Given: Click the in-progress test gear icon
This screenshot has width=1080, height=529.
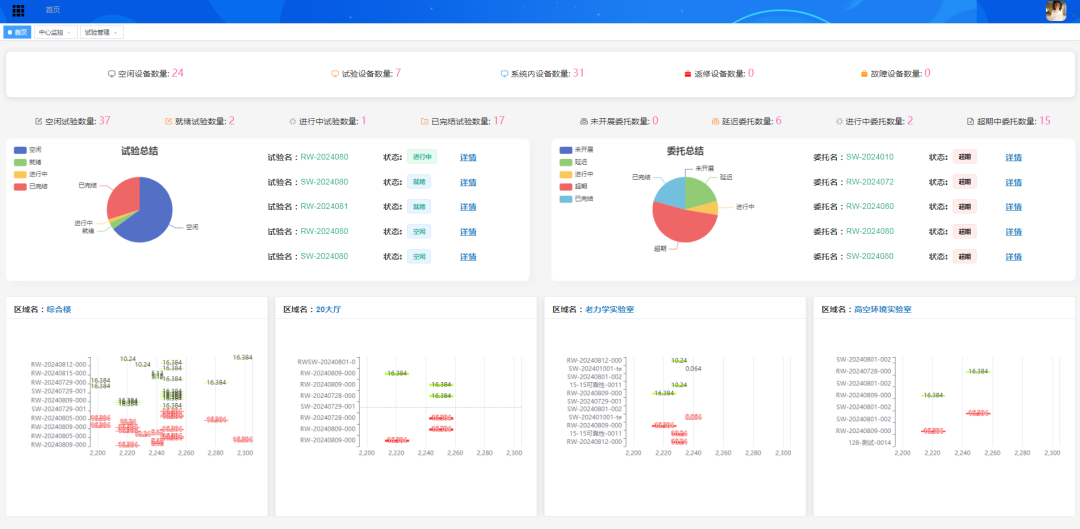Looking at the screenshot, I should click(292, 121).
